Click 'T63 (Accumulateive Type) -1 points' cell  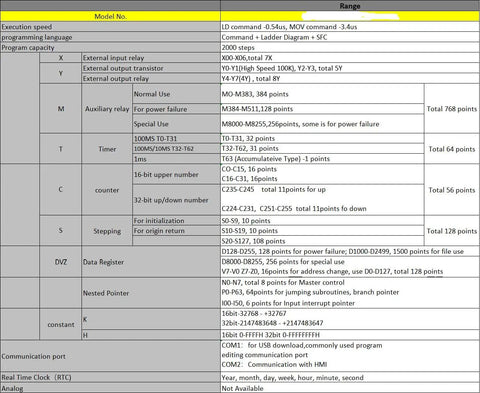tap(322, 159)
